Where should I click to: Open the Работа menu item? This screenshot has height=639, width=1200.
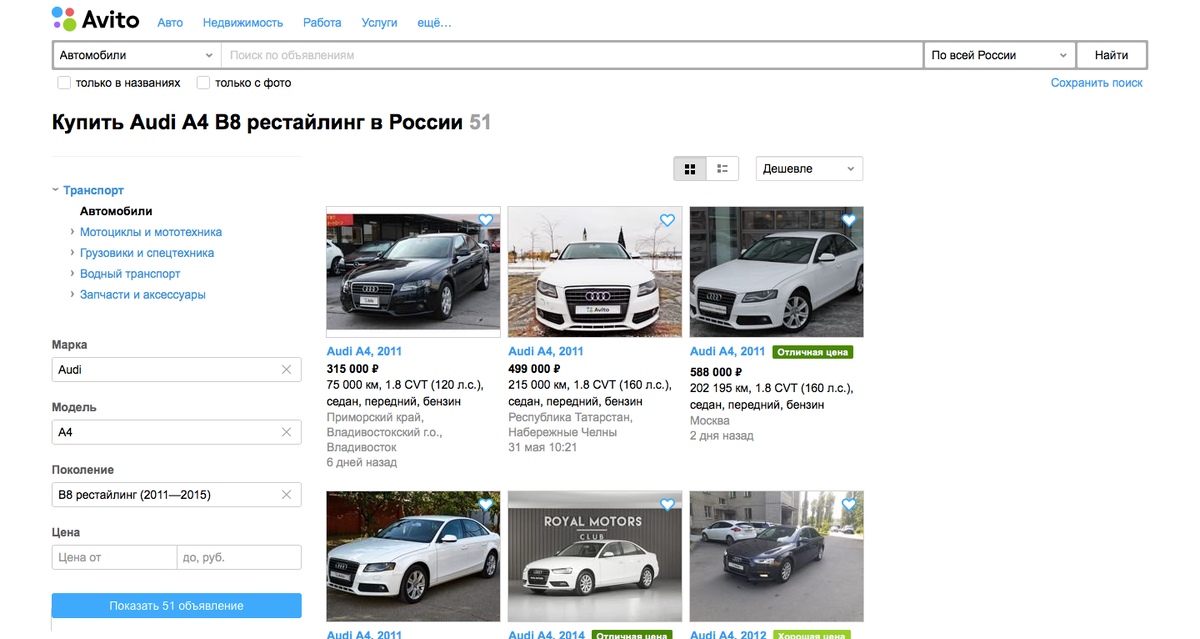[x=322, y=22]
